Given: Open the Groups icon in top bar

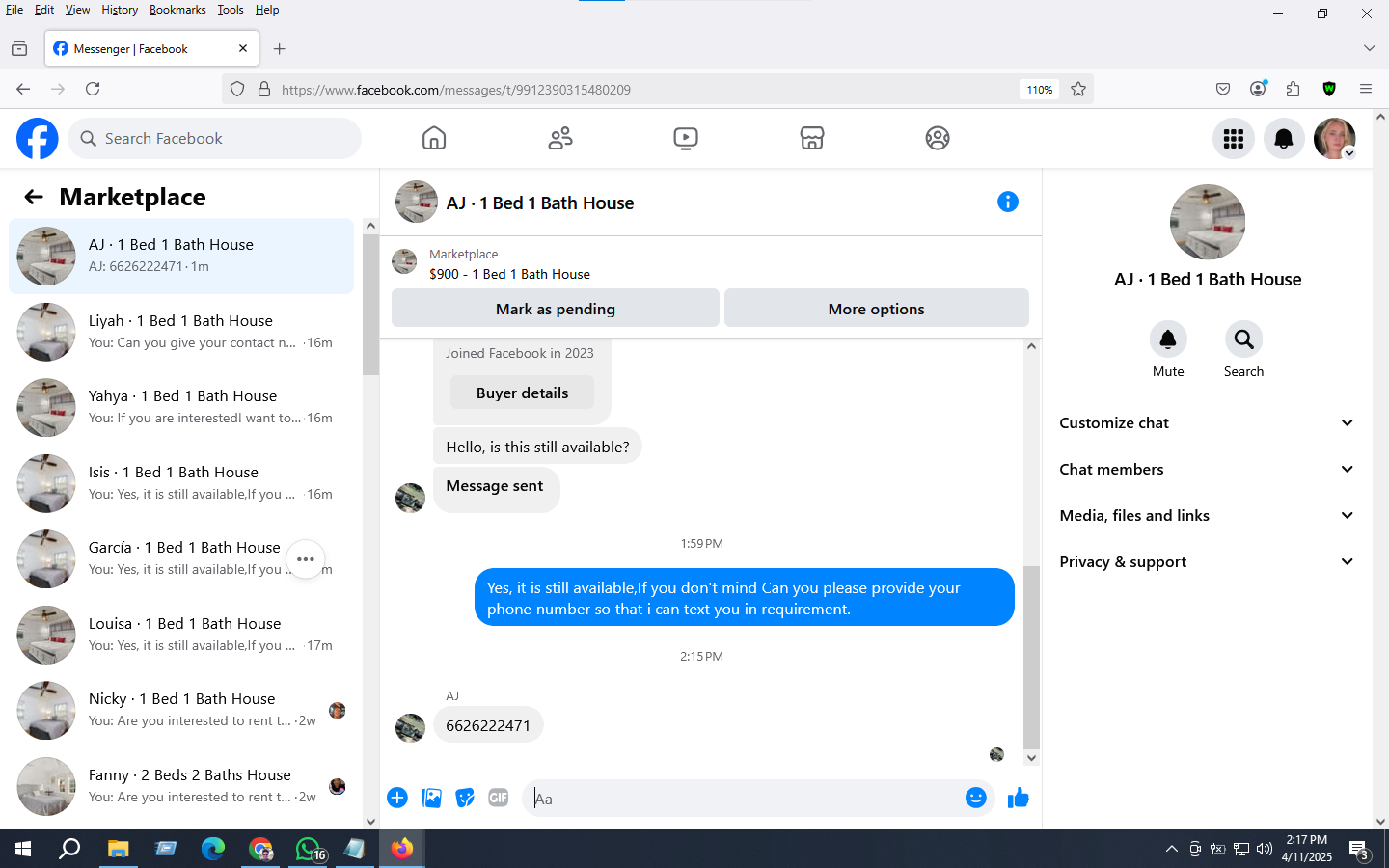Looking at the screenshot, I should point(938,139).
